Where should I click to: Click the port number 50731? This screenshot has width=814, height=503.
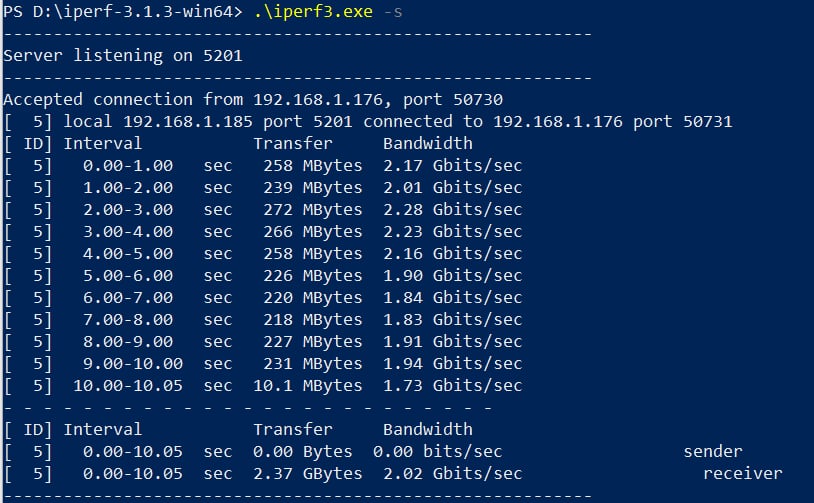[x=707, y=122]
